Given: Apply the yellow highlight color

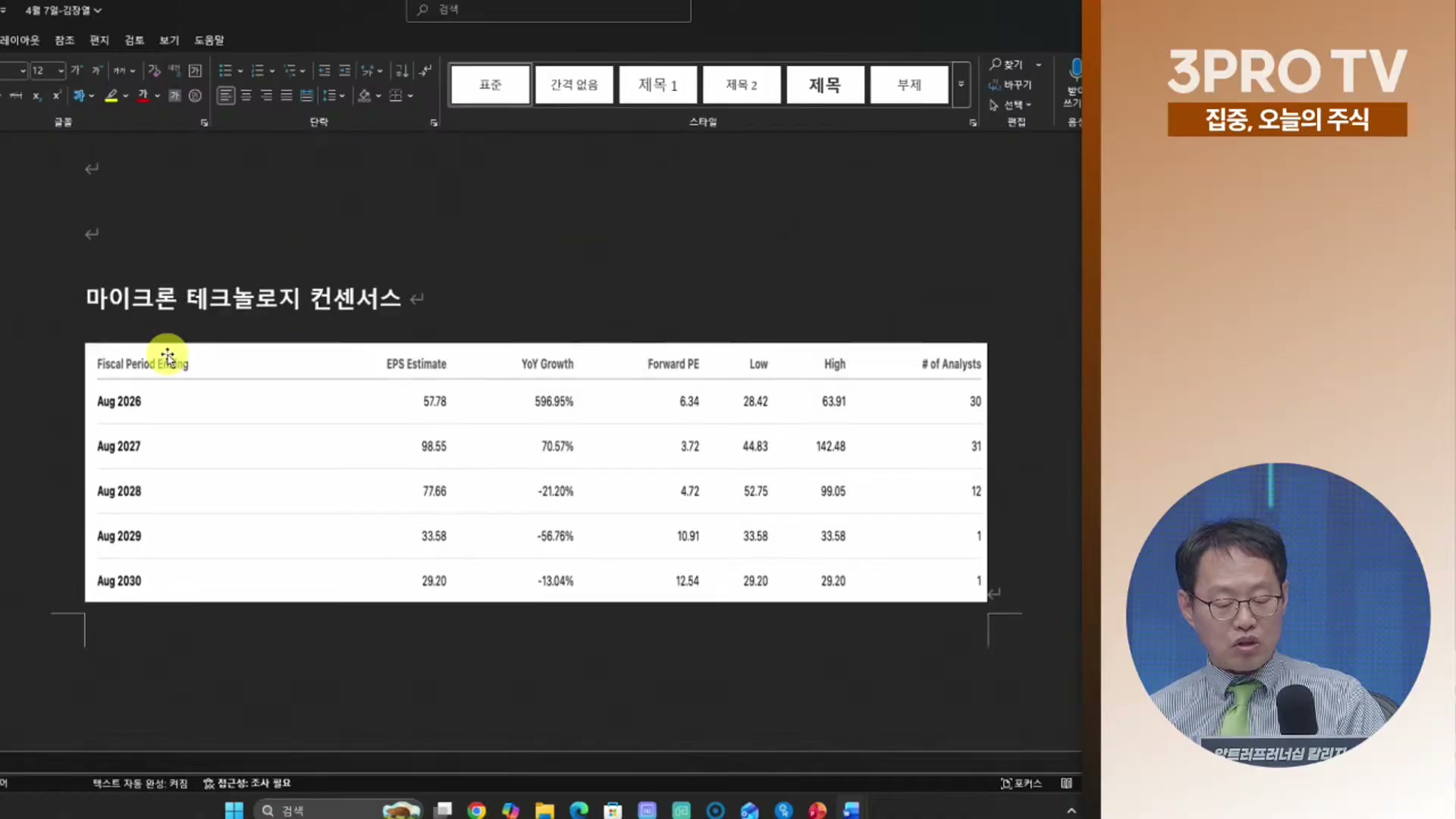Looking at the screenshot, I should point(111,96).
